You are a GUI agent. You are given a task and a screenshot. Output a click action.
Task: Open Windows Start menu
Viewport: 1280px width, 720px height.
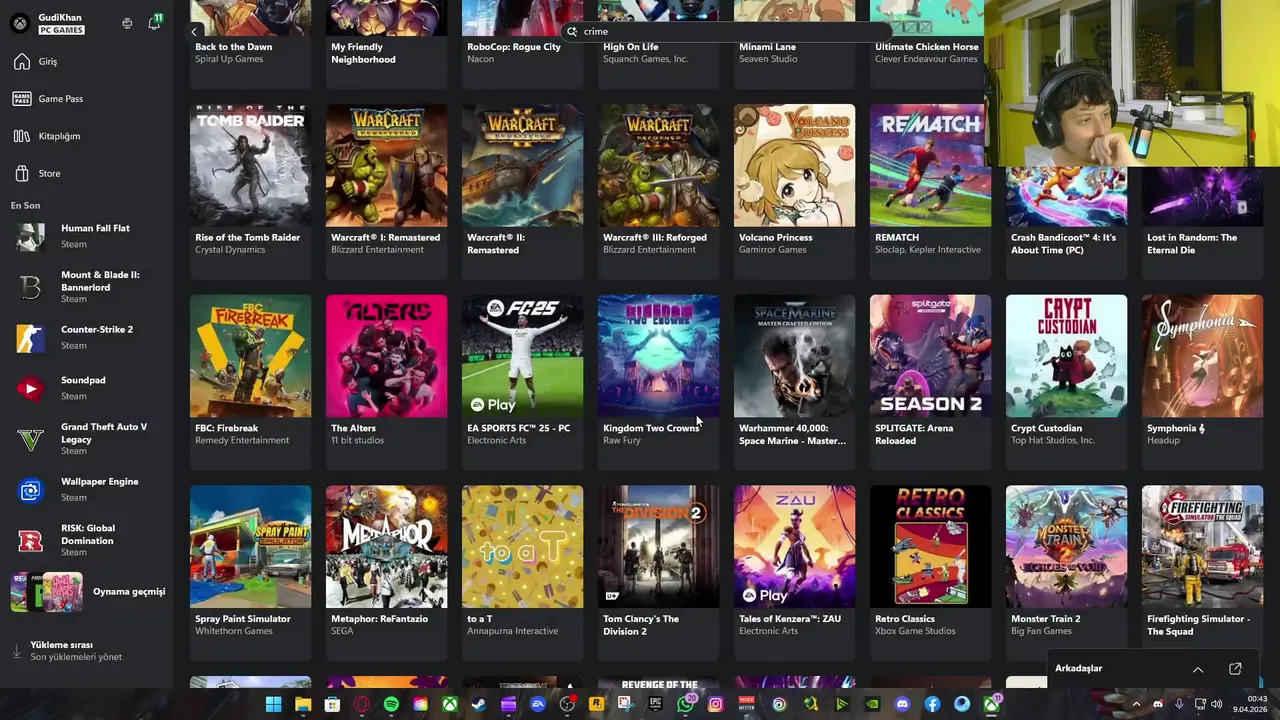click(x=272, y=704)
